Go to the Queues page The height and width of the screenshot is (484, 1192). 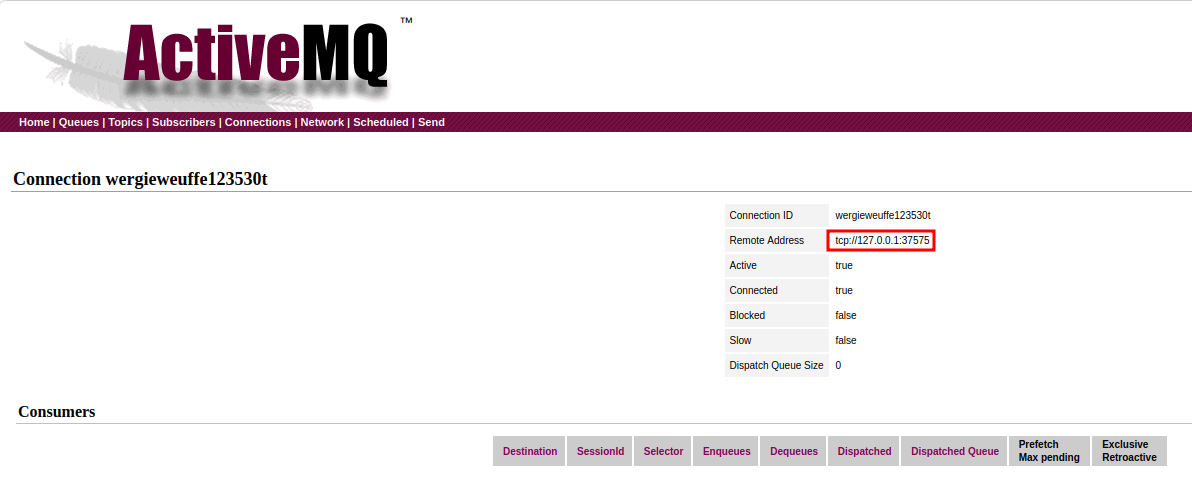[x=79, y=122]
